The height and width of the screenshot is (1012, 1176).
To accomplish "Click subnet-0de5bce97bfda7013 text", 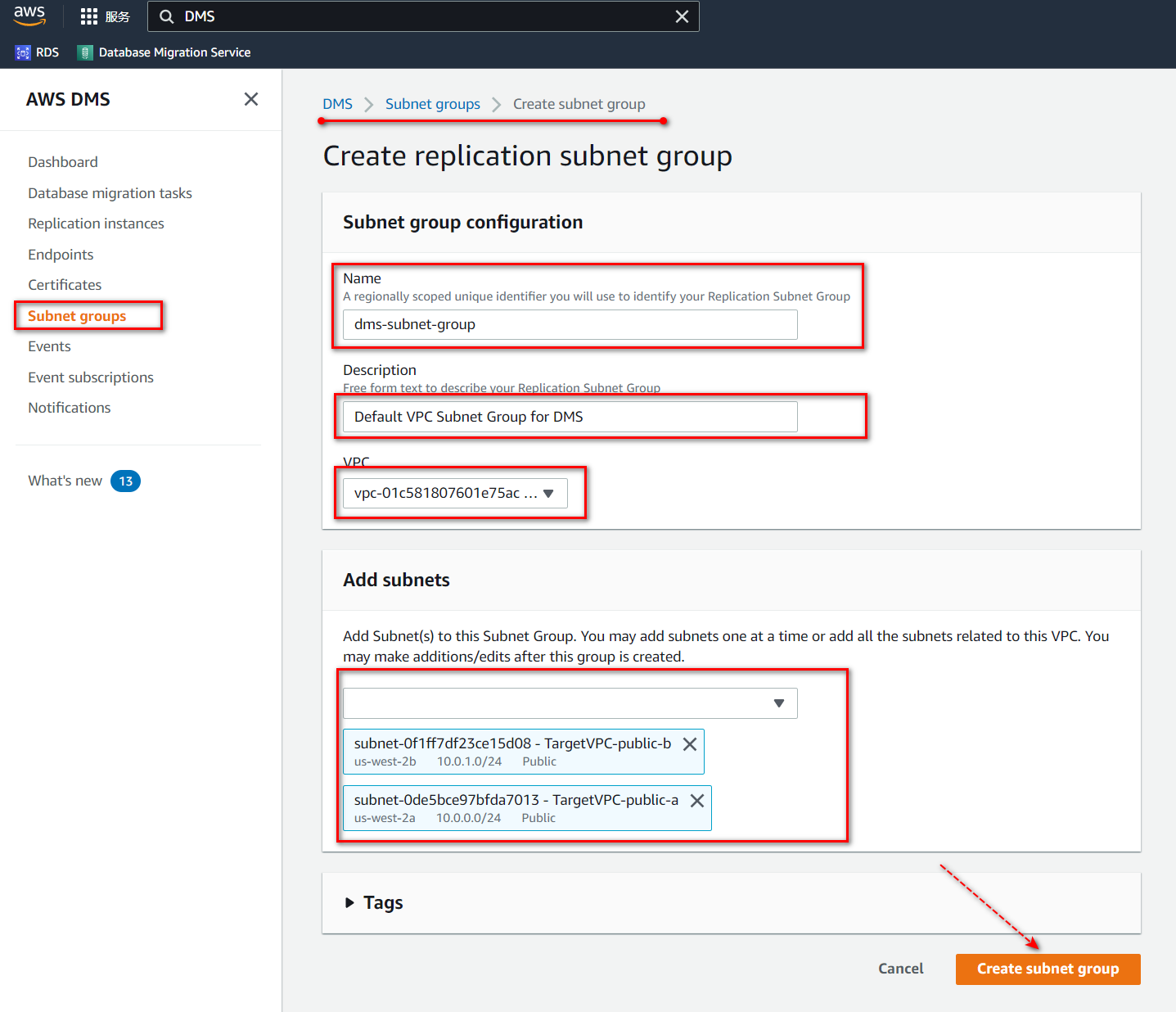I will [x=447, y=800].
